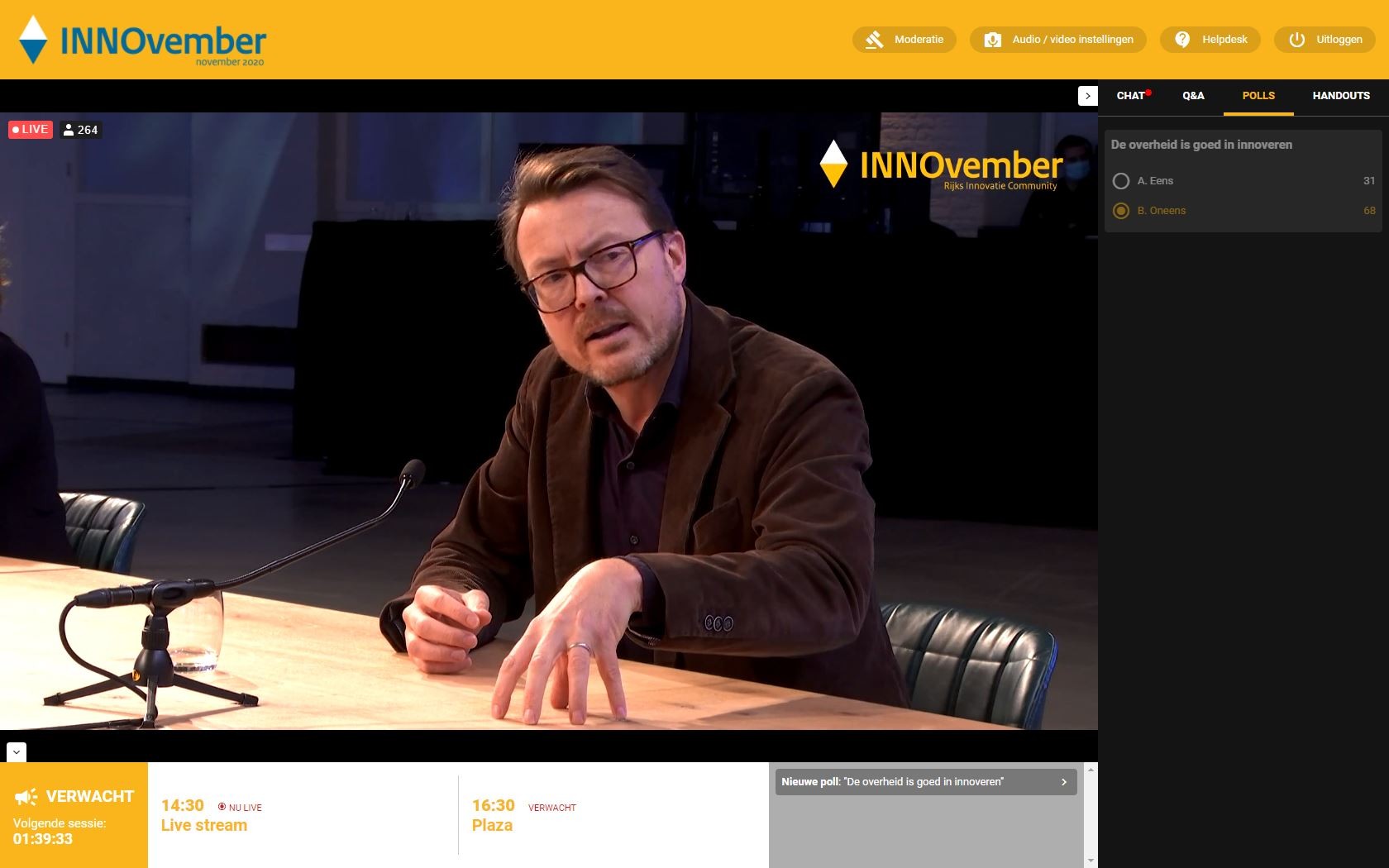Select poll option A. Eens
The image size is (1389, 868).
pos(1243,181)
